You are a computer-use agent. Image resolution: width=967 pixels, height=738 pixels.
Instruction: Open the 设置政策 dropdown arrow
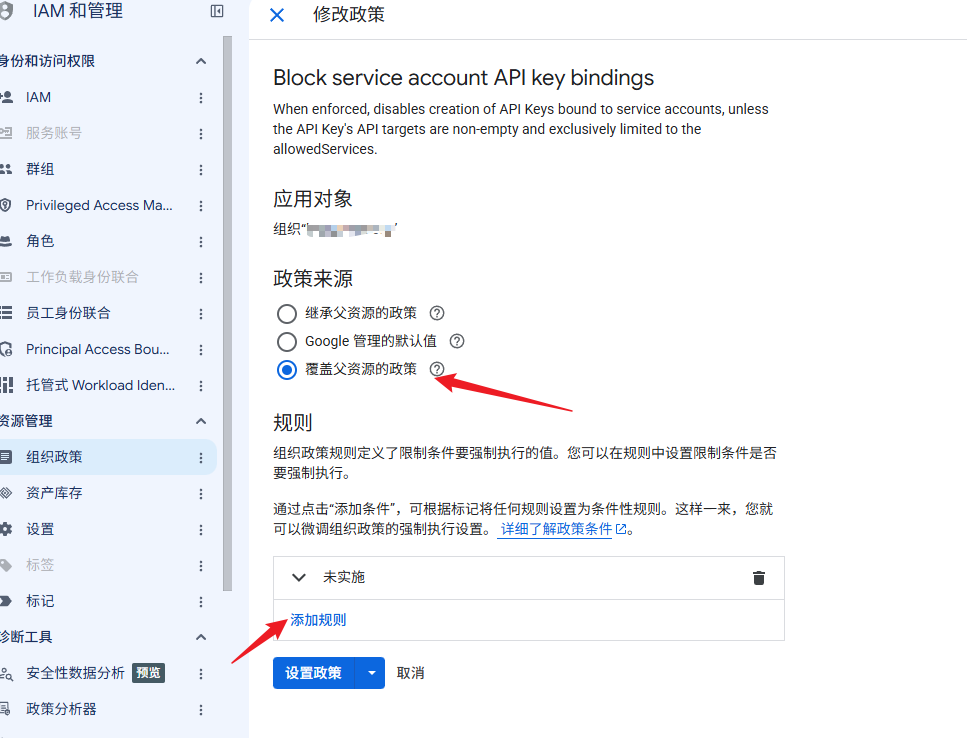[371, 673]
